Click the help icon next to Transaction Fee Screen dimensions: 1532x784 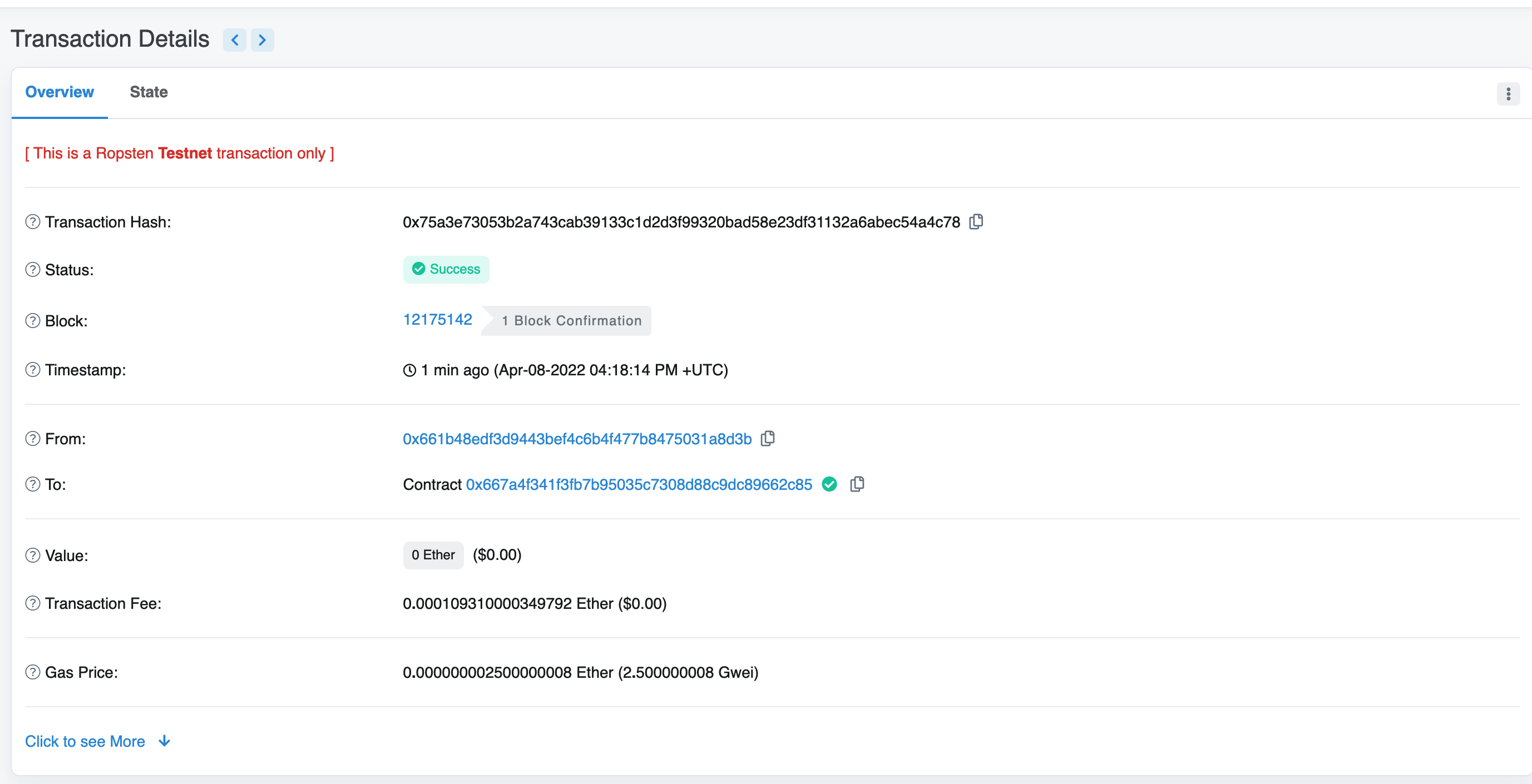coord(33,603)
